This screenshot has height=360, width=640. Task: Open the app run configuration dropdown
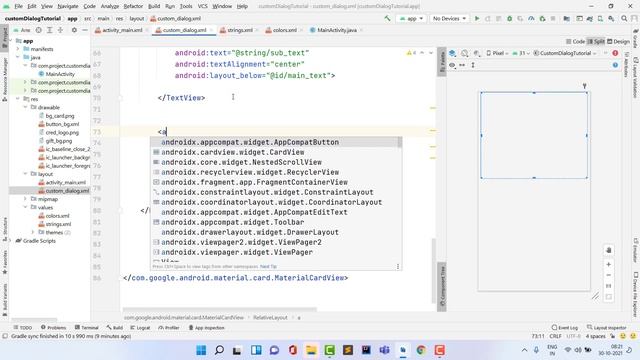(x=411, y=18)
